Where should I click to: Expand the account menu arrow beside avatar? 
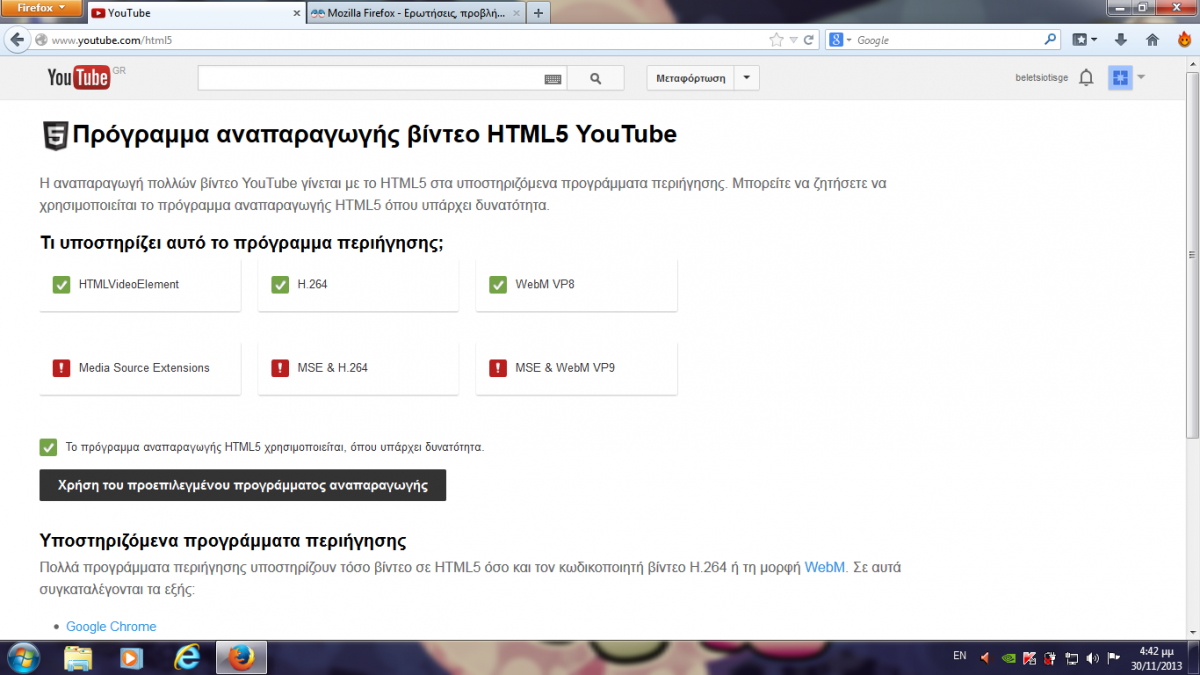(x=1141, y=77)
